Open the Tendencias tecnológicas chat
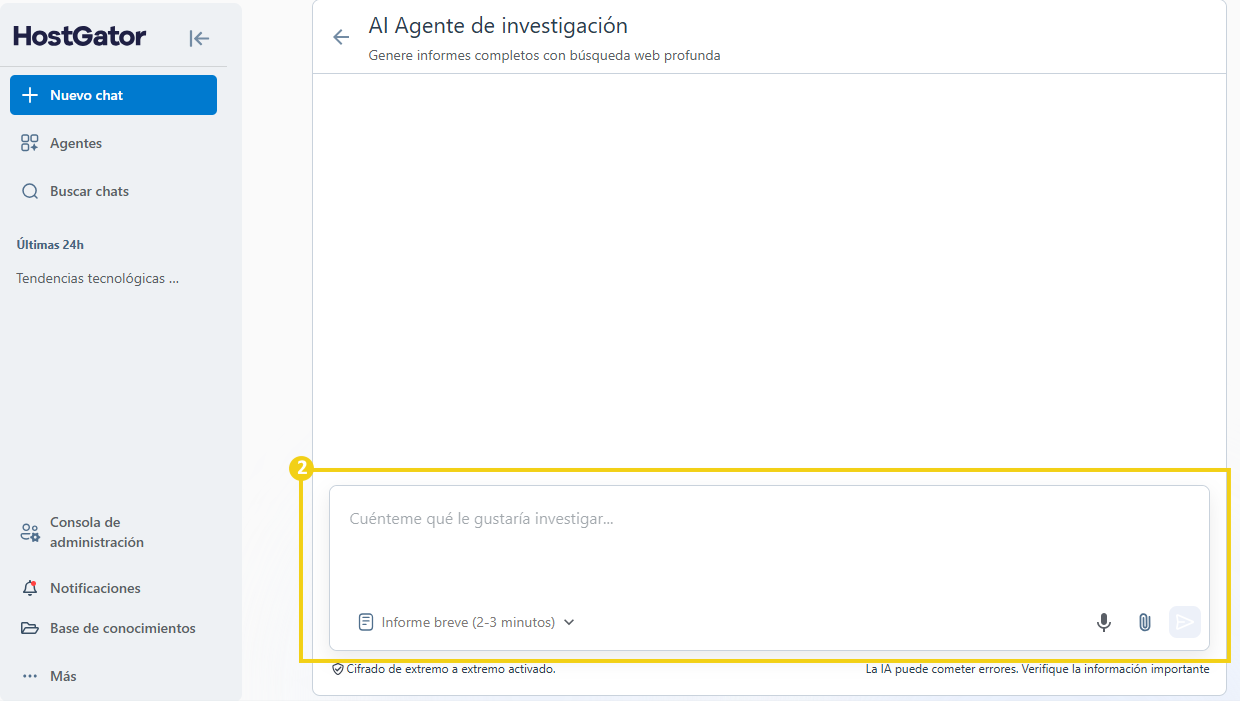This screenshot has width=1240, height=701. 98,279
